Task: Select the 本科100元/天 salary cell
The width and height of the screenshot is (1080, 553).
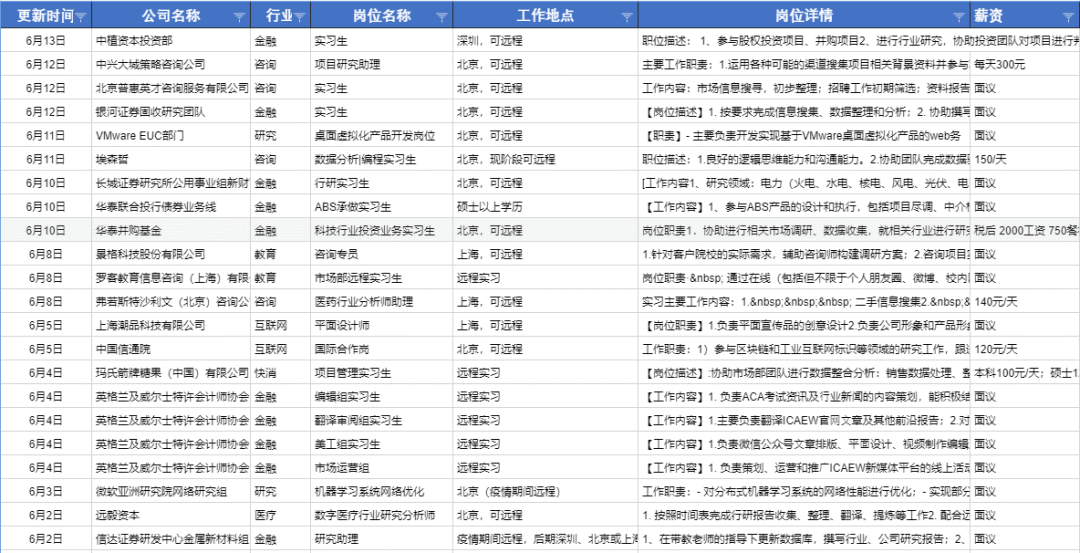Action: pos(1025,373)
